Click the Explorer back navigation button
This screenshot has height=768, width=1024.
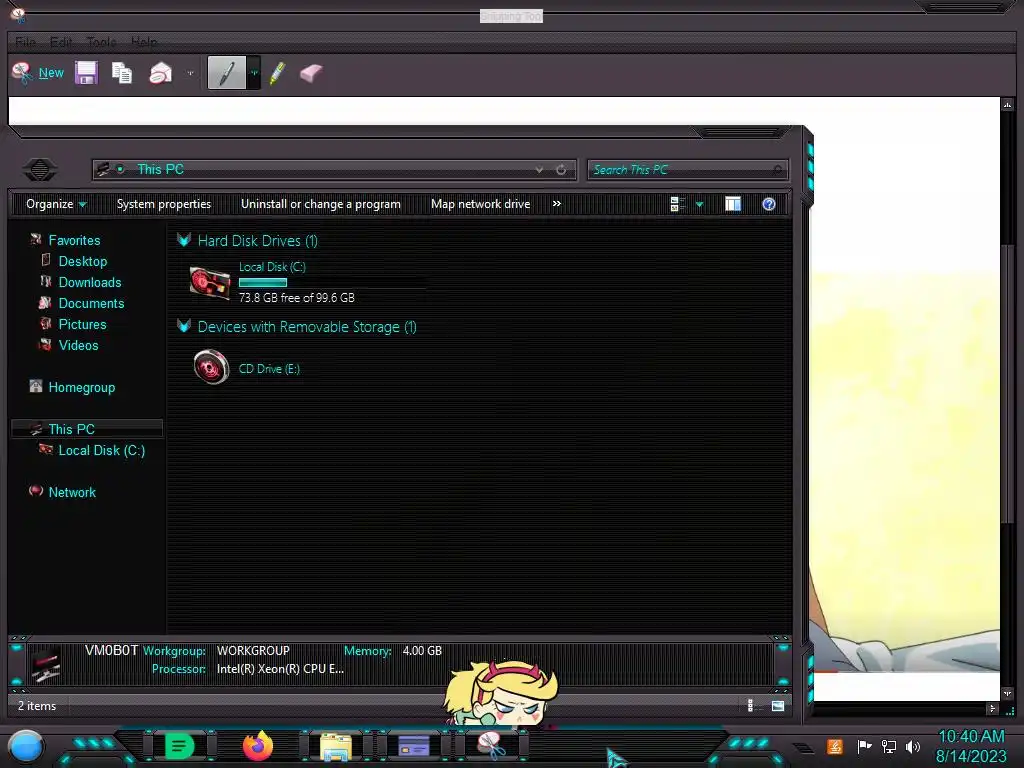click(40, 170)
